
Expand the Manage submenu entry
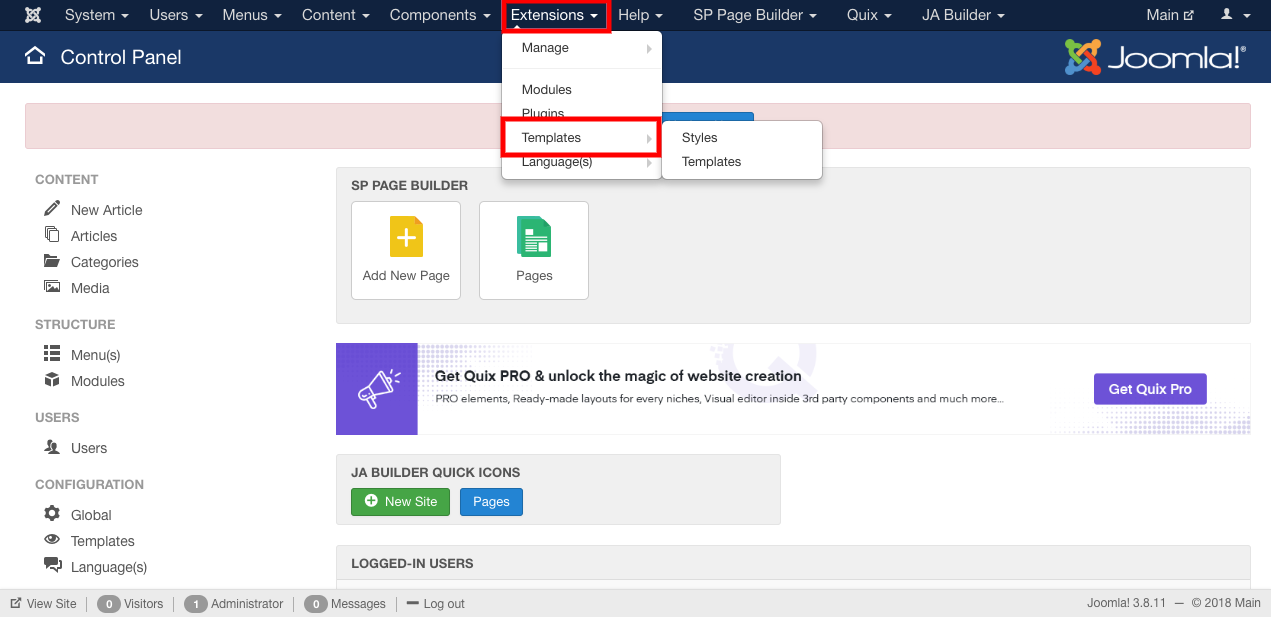[x=582, y=48]
